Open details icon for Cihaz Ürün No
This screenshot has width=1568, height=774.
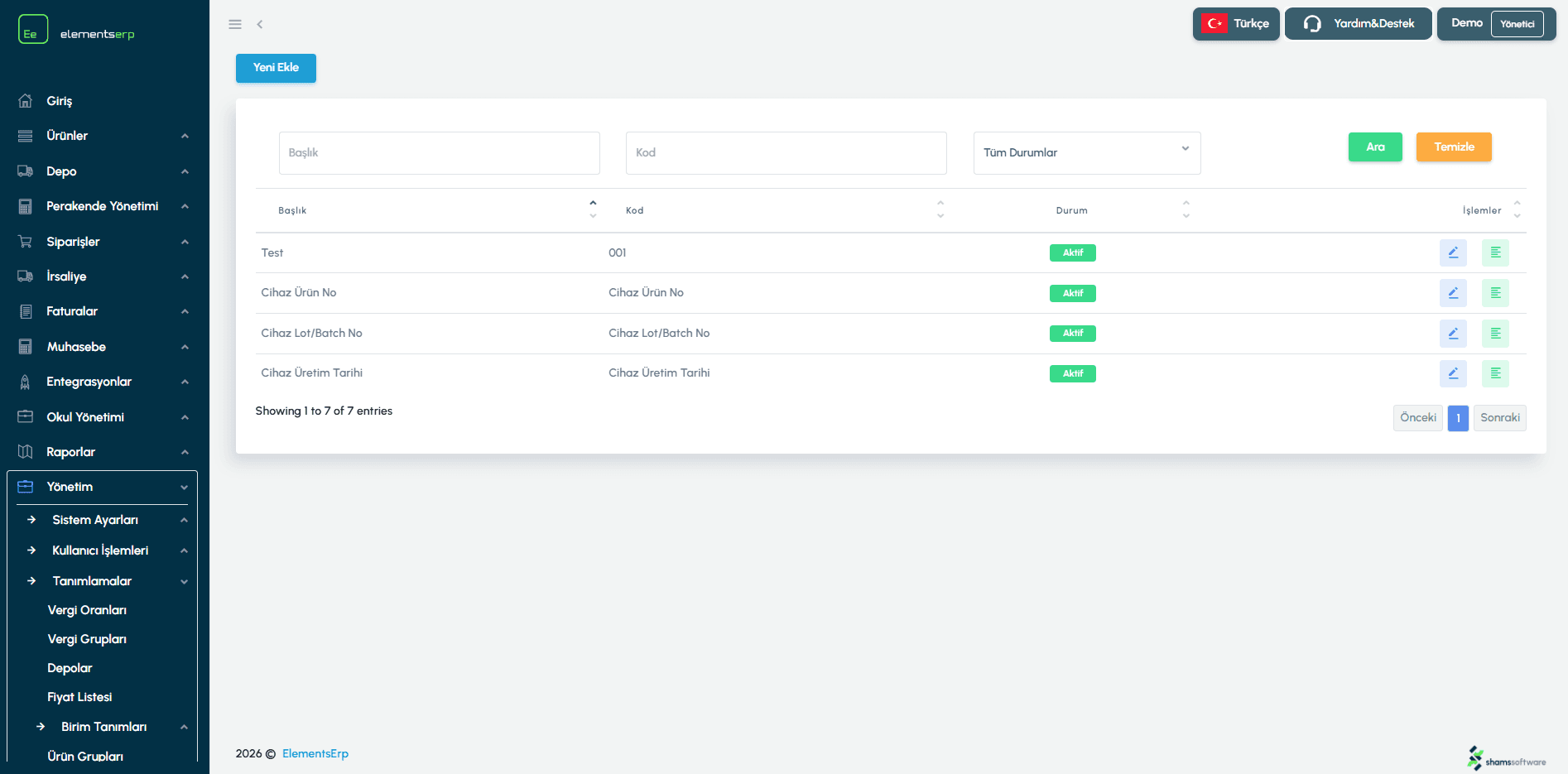(1495, 293)
